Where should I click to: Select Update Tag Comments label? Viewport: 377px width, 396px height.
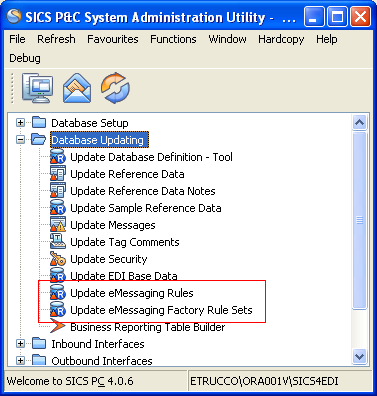(125, 242)
